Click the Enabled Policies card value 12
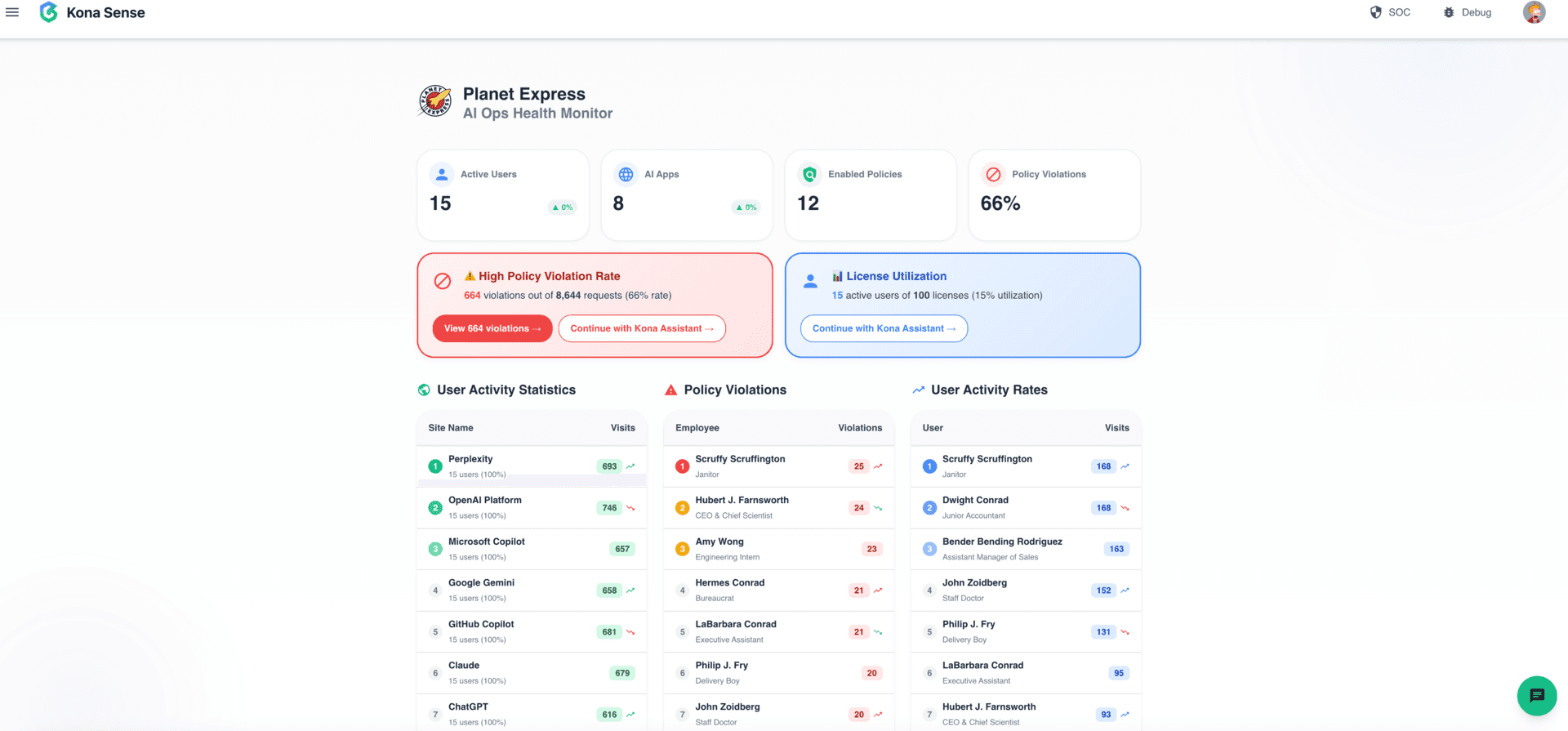 (x=808, y=203)
